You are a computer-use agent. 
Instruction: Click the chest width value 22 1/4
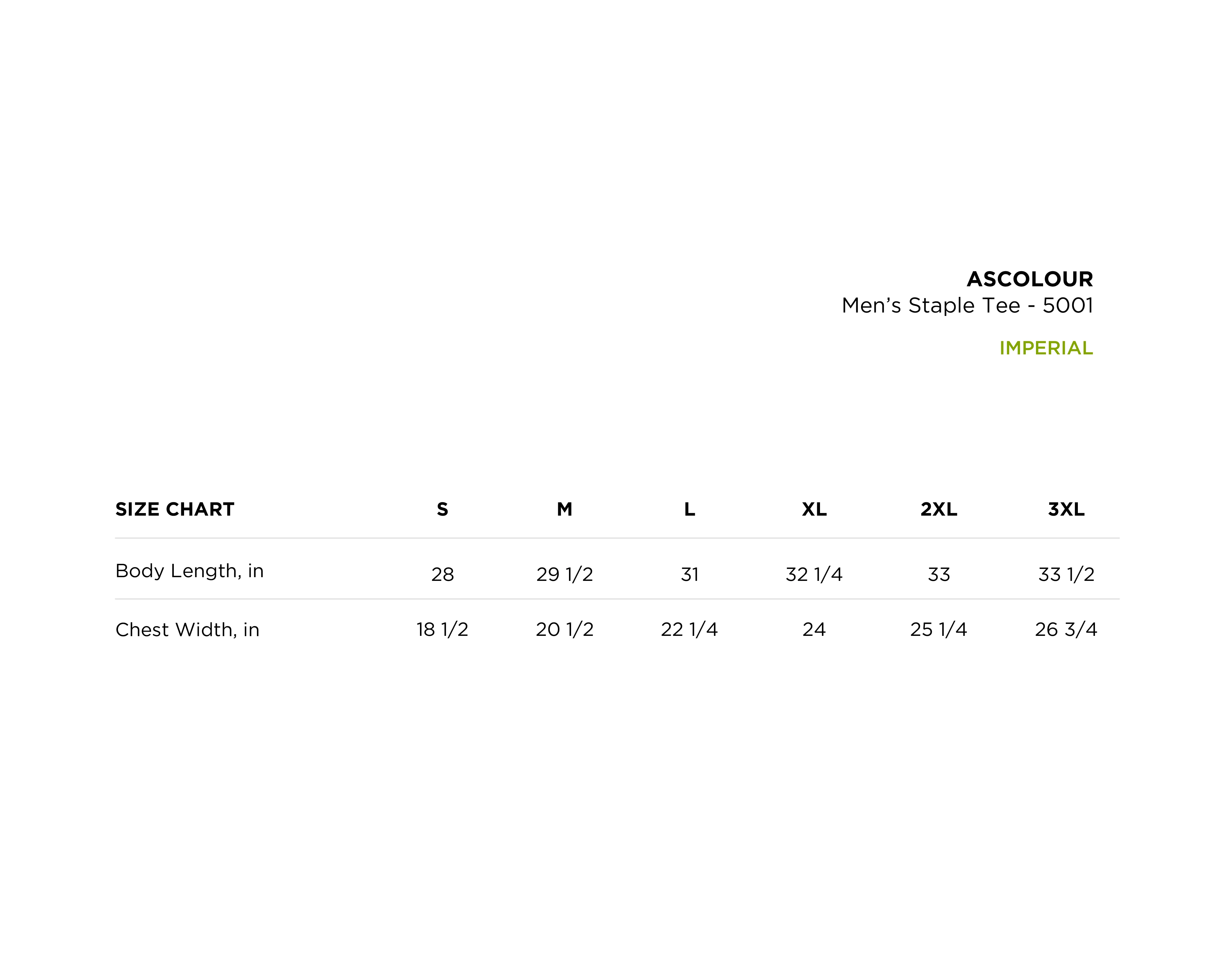tap(689, 630)
